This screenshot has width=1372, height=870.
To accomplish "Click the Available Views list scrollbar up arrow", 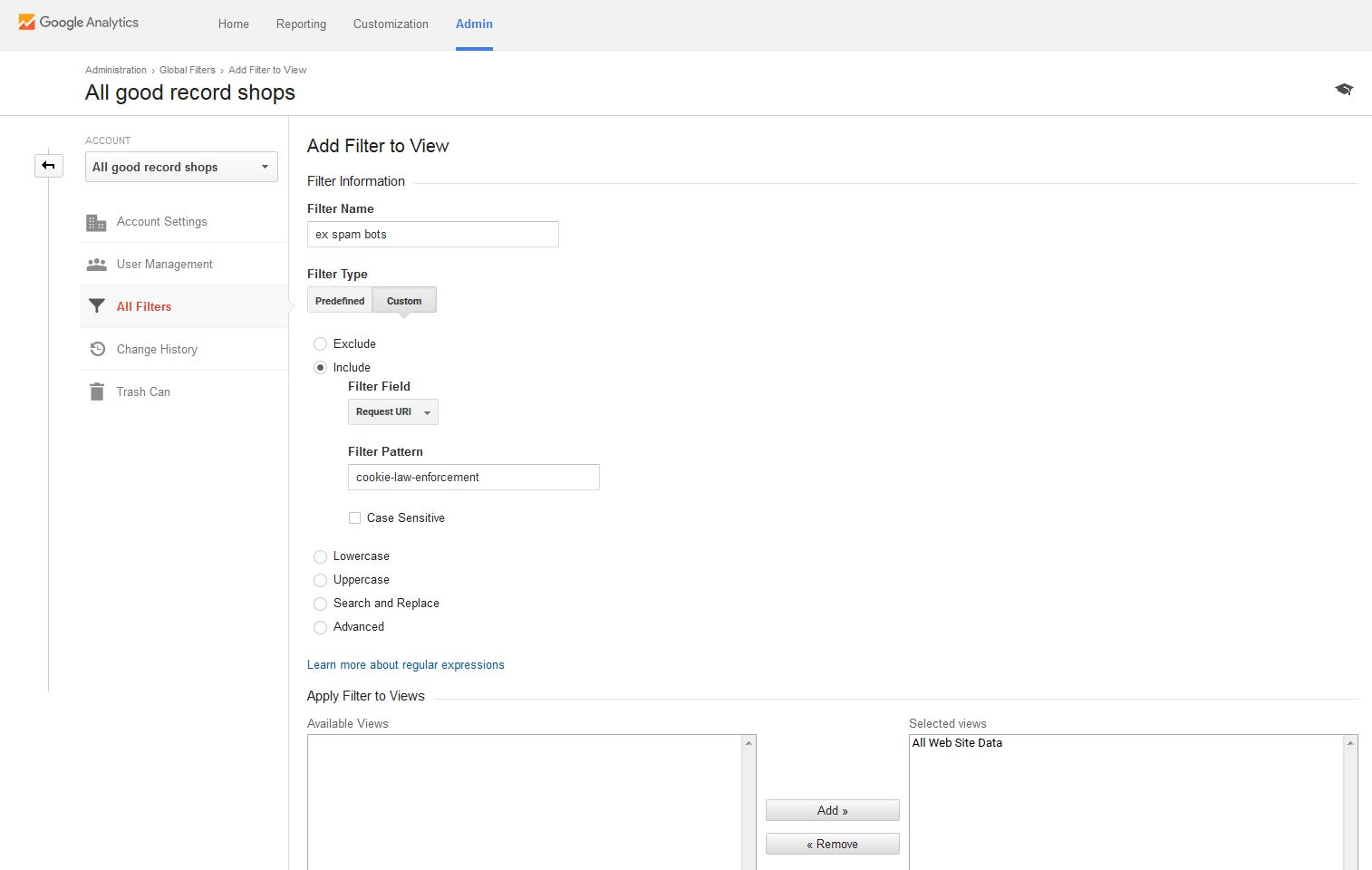I will click(749, 743).
